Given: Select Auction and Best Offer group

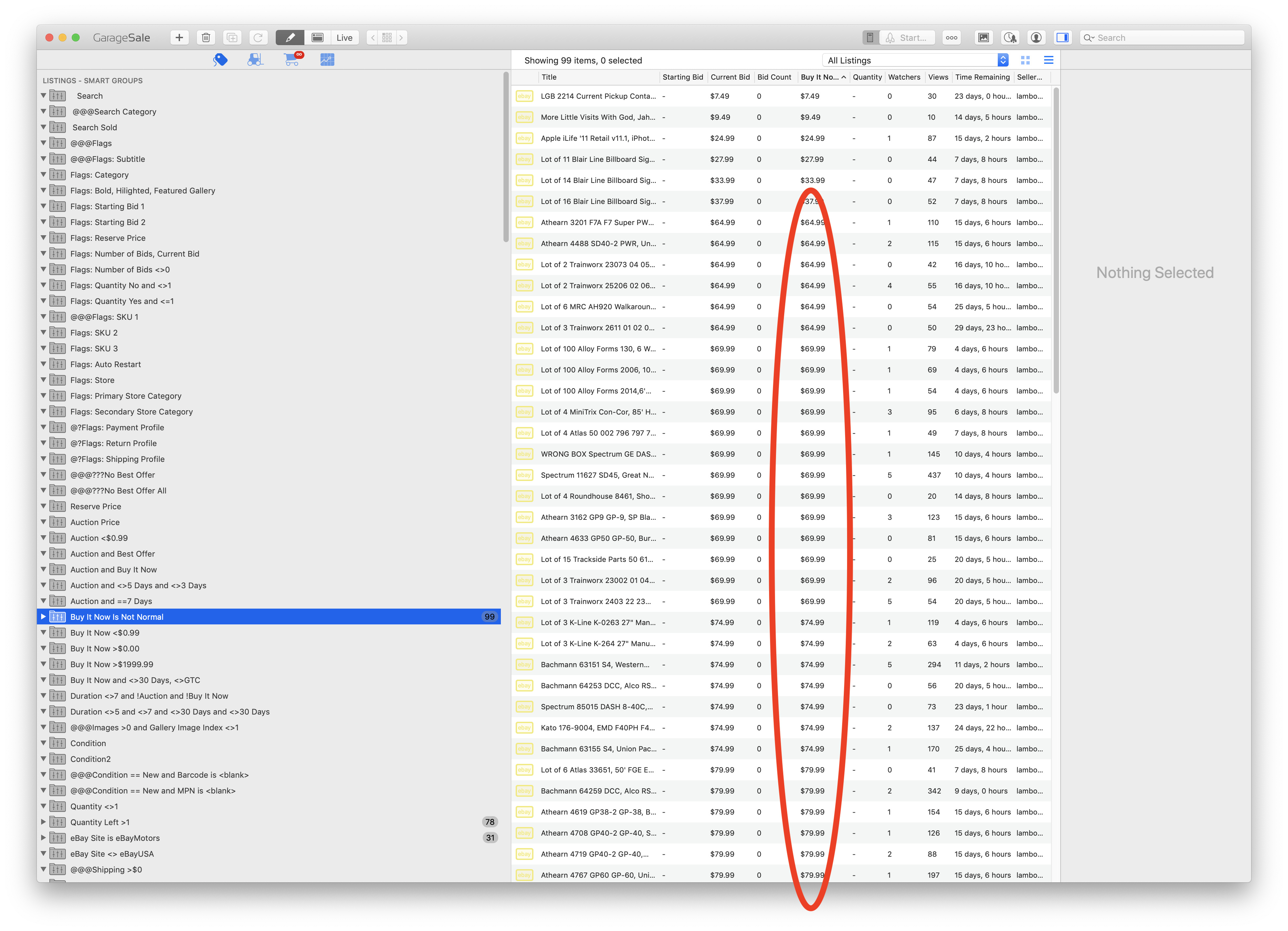Looking at the screenshot, I should click(x=269, y=553).
